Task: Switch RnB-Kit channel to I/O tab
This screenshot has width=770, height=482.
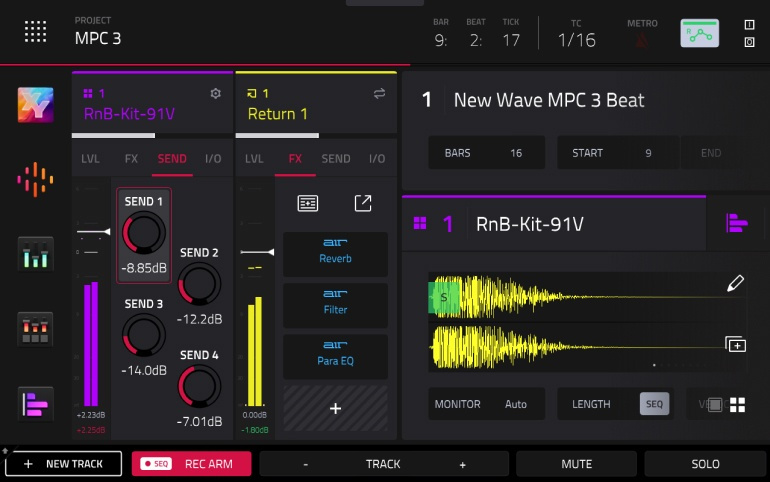Action: 213,159
